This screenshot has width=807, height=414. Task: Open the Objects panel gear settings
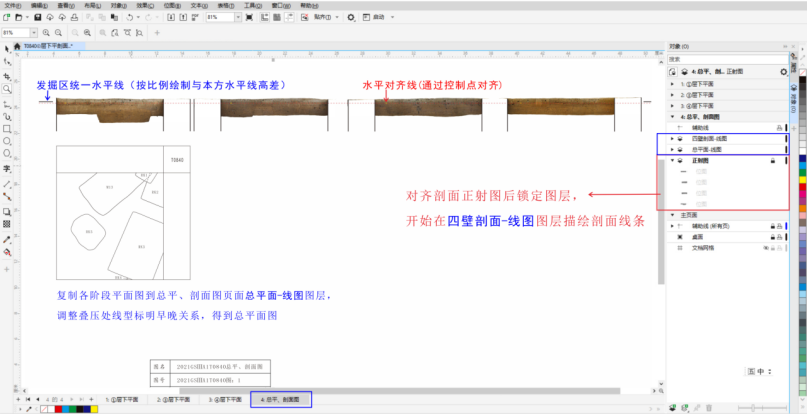click(x=783, y=72)
